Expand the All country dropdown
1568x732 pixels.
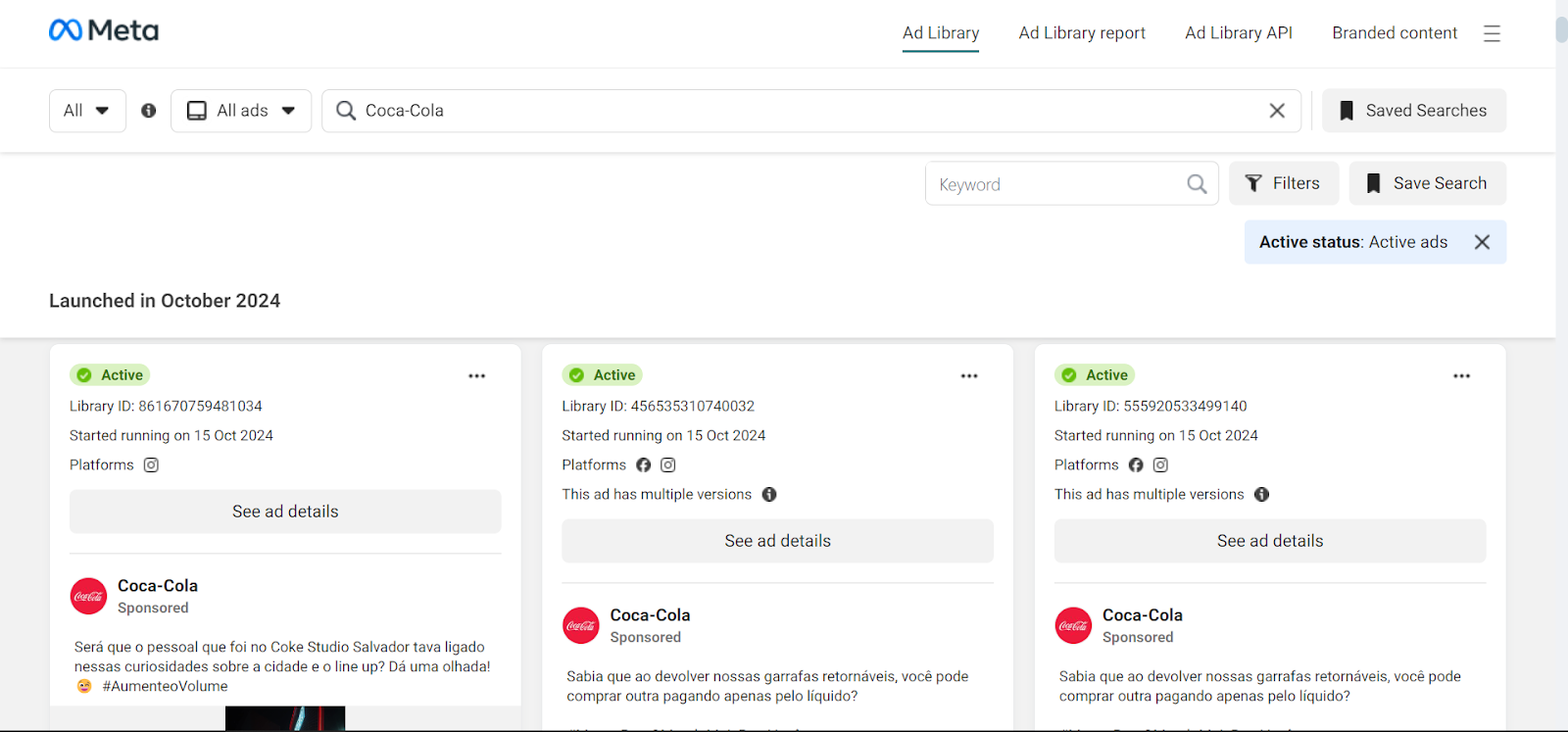[x=87, y=111]
